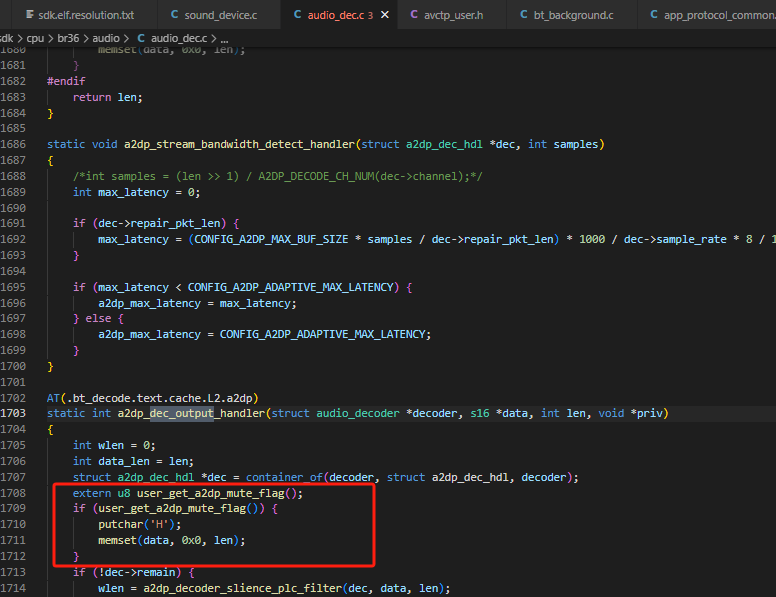Click 'int data_len = len;' on line 1706

[134, 461]
